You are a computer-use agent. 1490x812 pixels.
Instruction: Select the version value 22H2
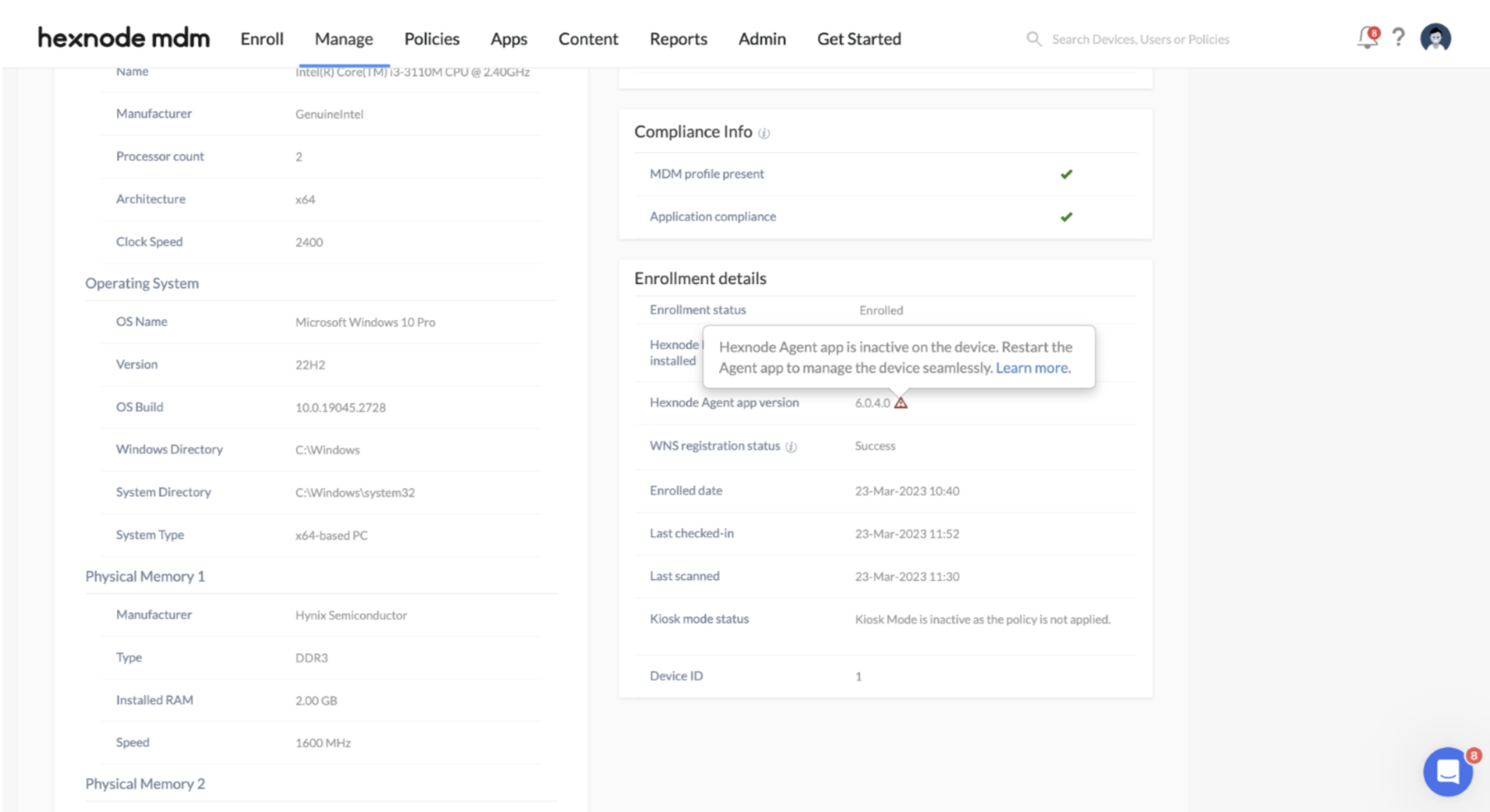click(310, 365)
